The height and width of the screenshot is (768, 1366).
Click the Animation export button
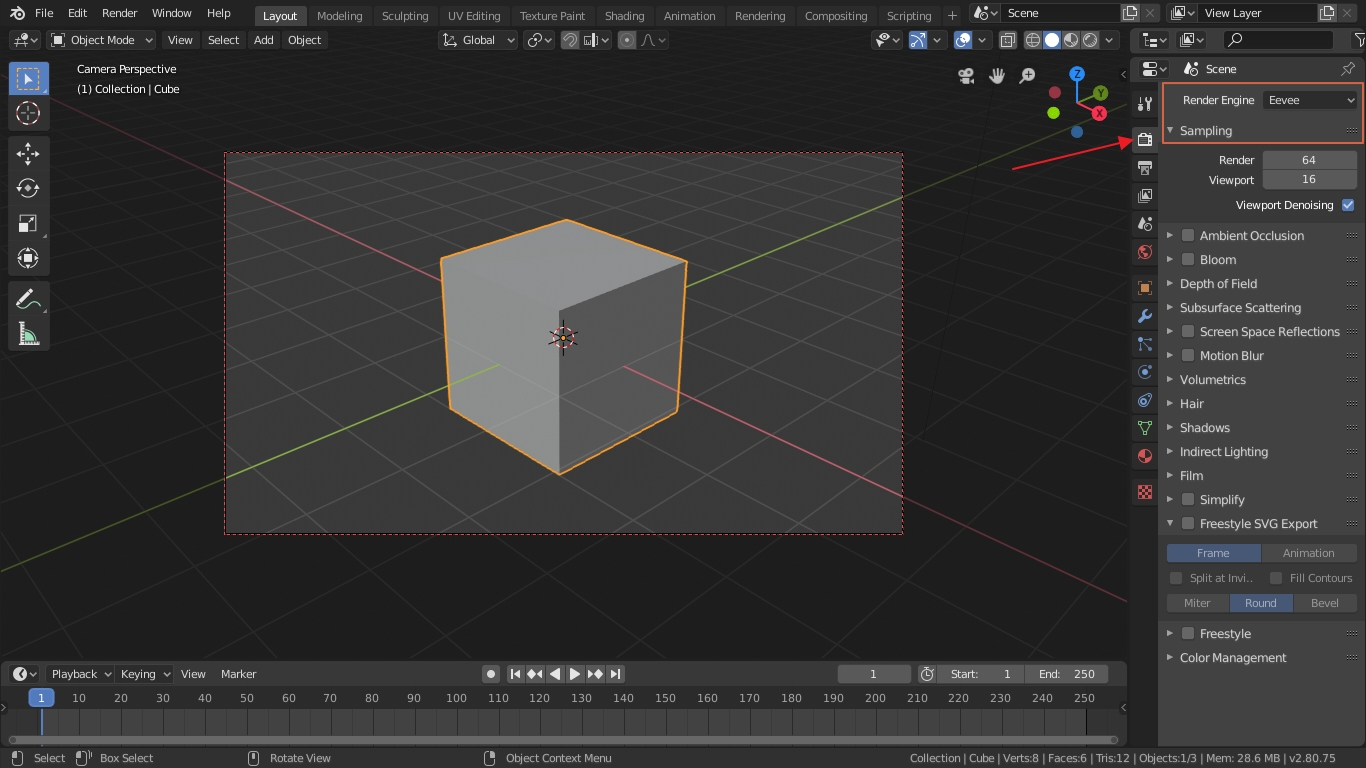pos(1308,553)
